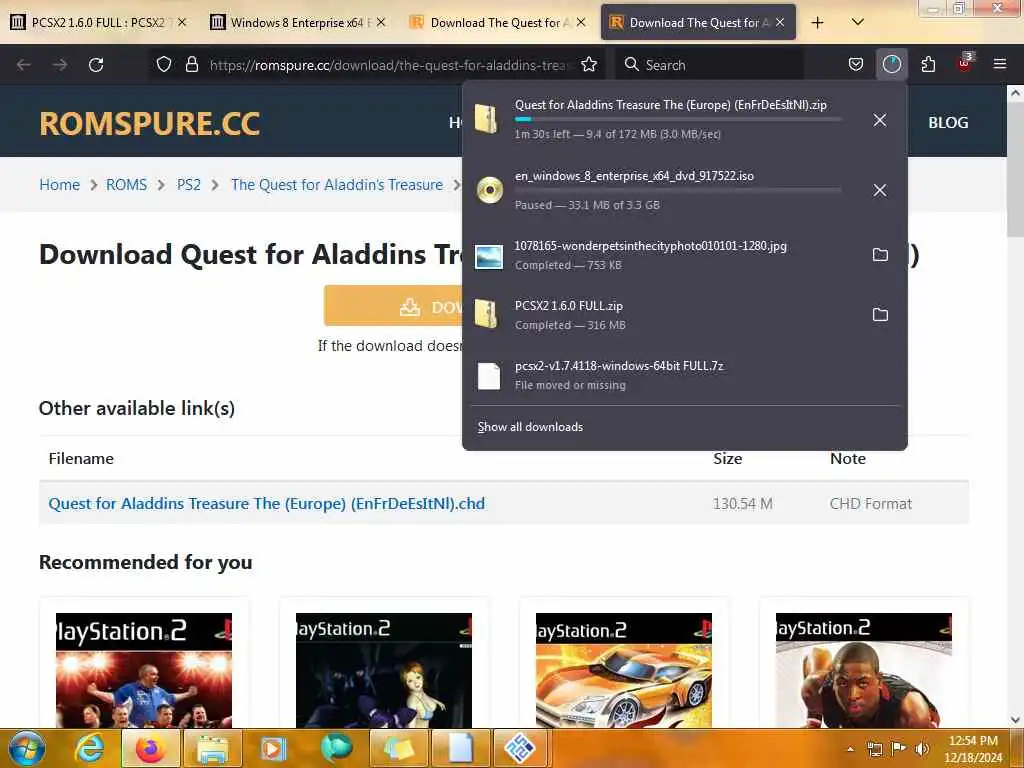This screenshot has width=1024, height=768.
Task: Switch to the PCSX2 1.6.0 FULL tab
Action: [98, 22]
